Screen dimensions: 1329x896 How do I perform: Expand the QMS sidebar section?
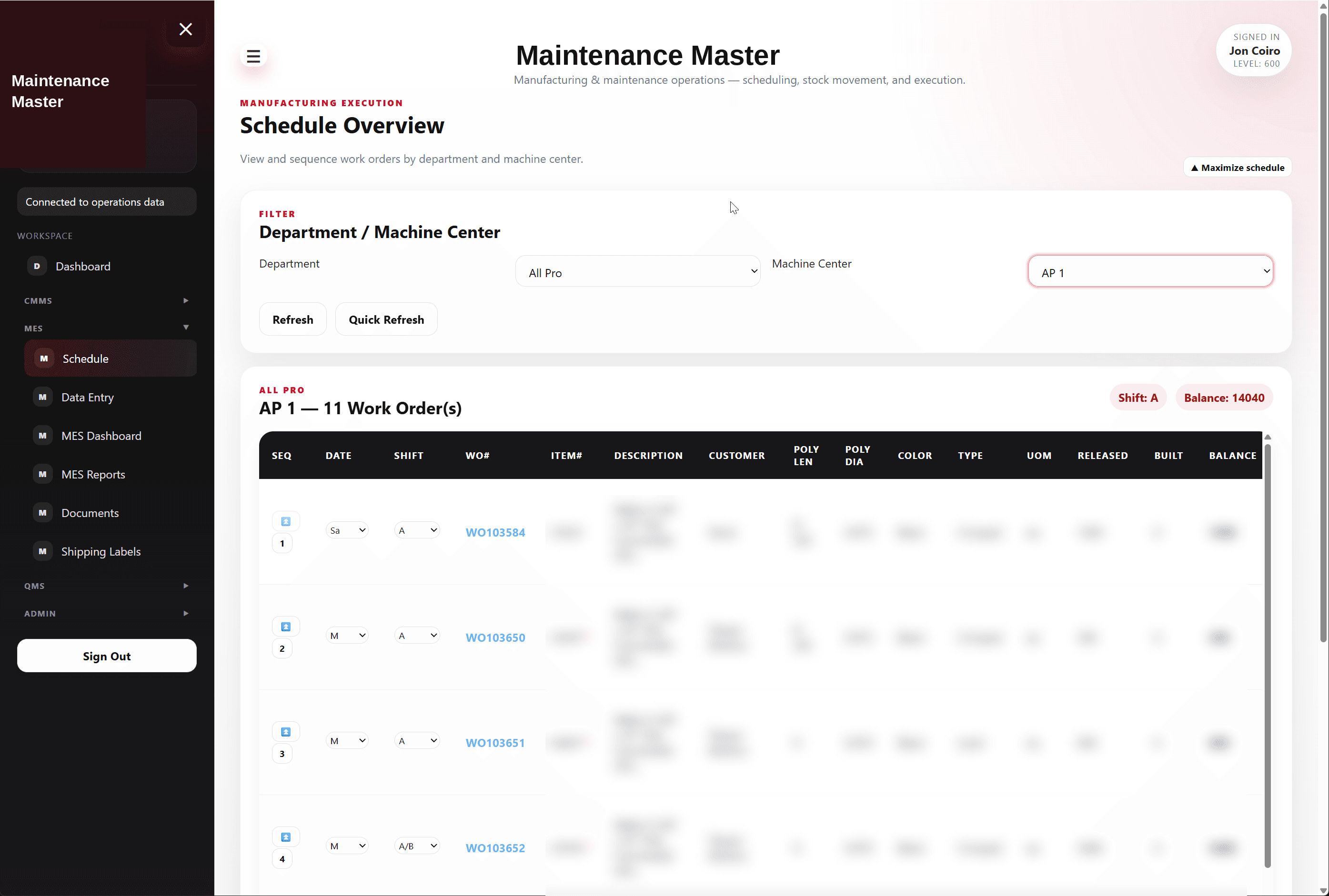coord(107,586)
